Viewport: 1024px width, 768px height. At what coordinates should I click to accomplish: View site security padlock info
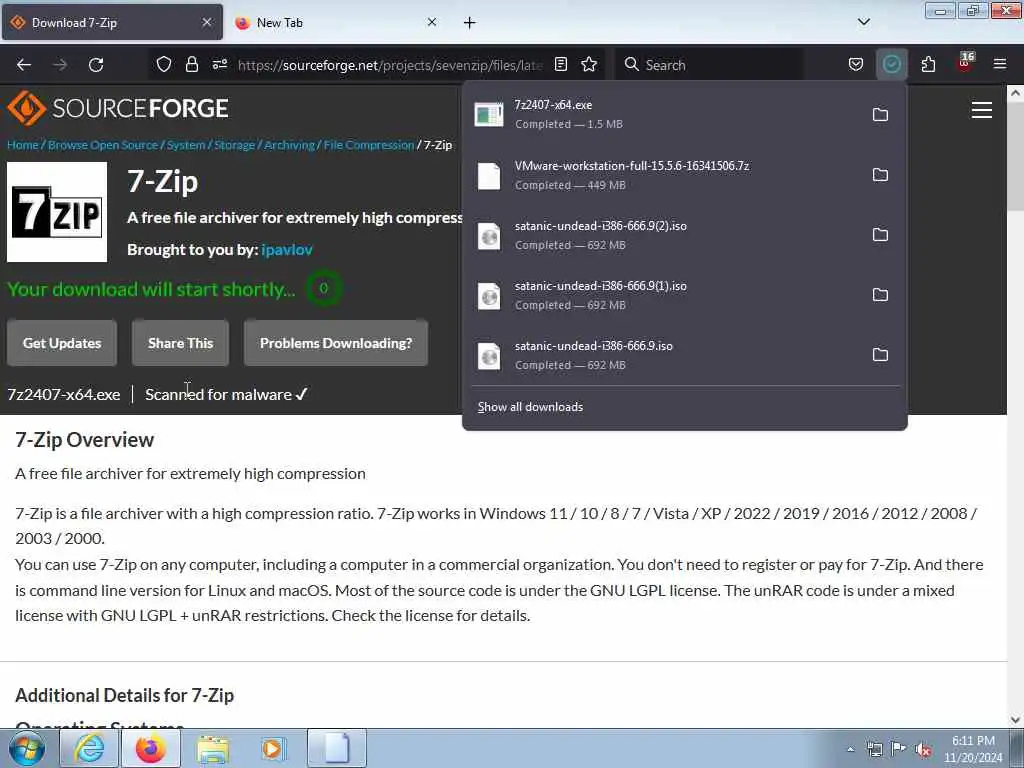[191, 64]
